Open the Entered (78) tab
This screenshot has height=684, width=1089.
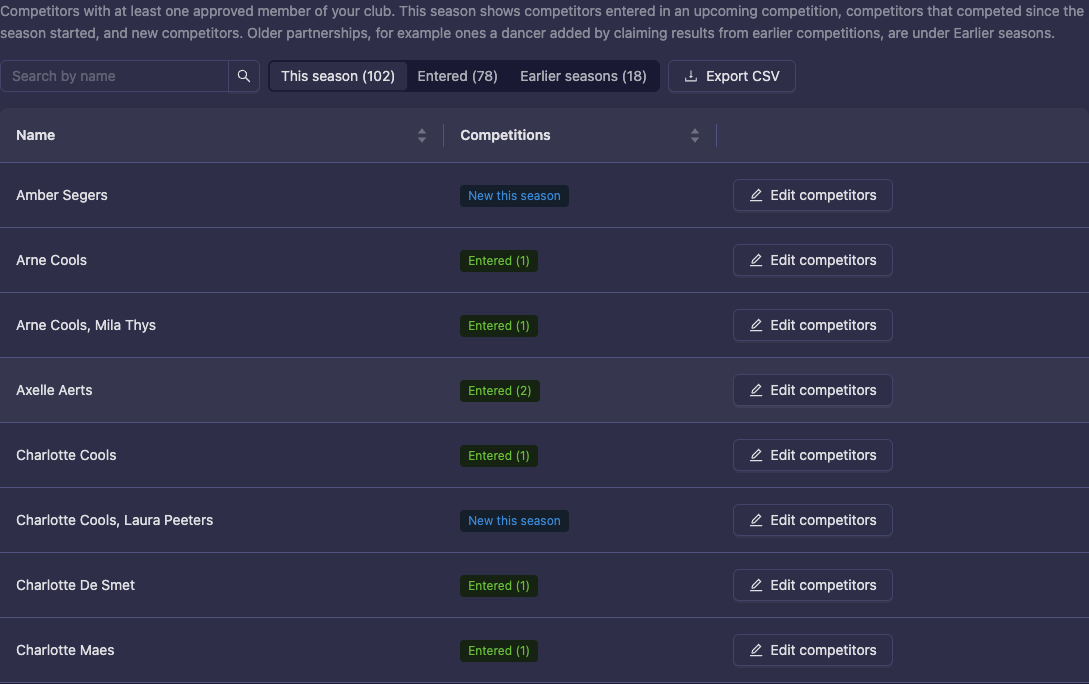click(x=457, y=76)
